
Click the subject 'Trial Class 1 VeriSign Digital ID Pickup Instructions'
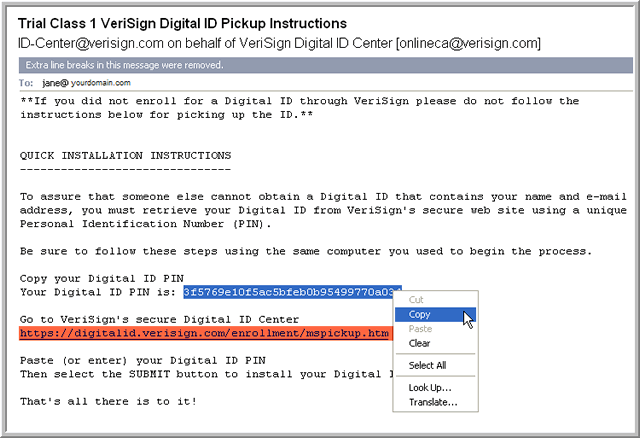pyautogui.click(x=182, y=23)
